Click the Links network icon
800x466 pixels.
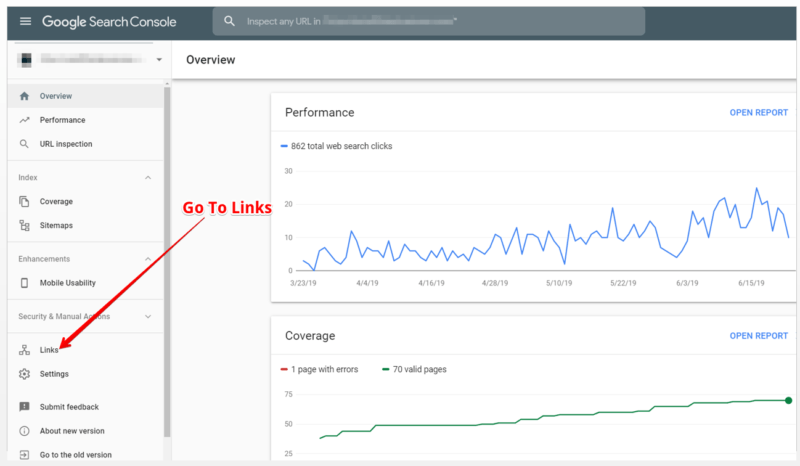pyautogui.click(x=24, y=350)
